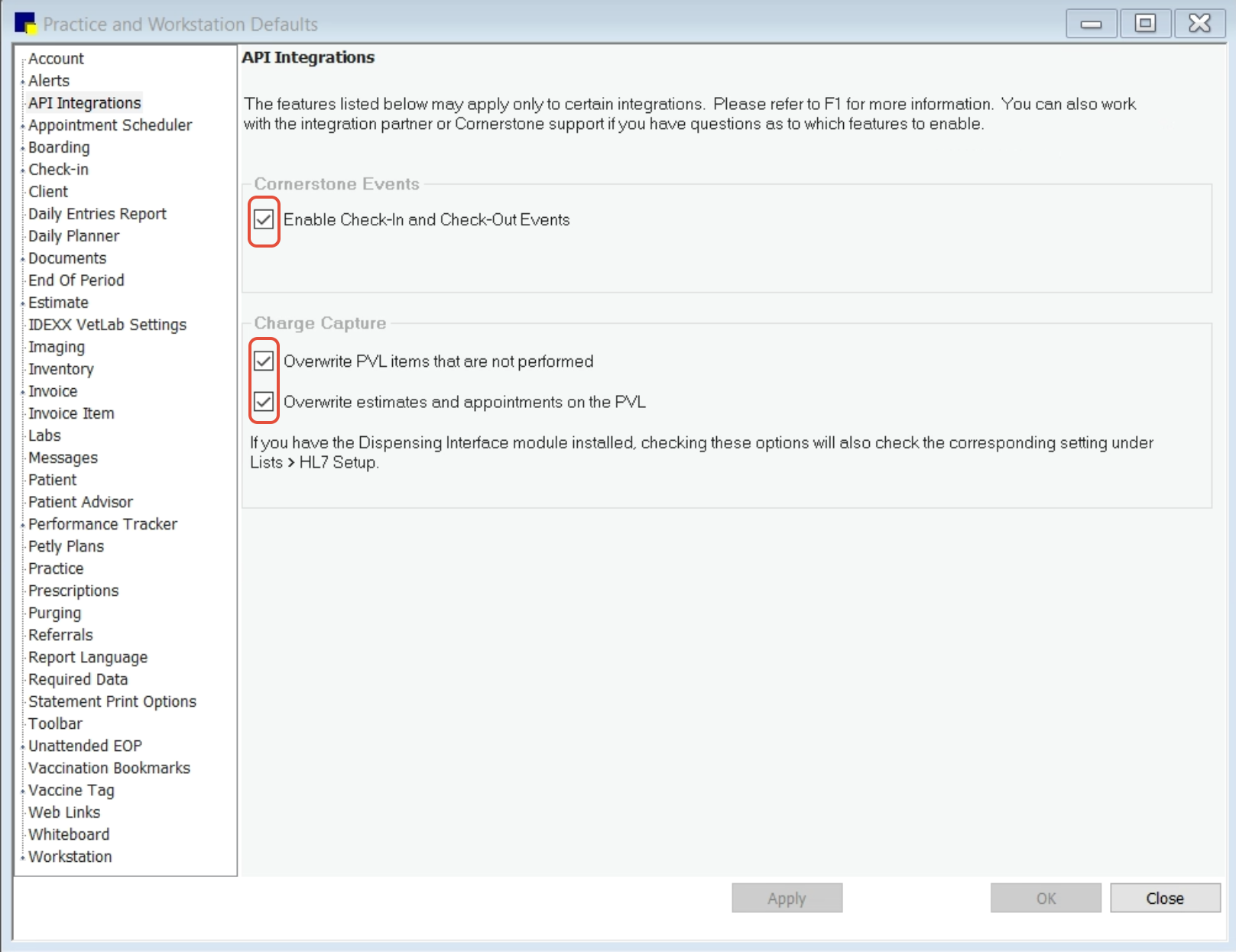The height and width of the screenshot is (952, 1236).
Task: Select Workstation in the tree
Action: click(70, 856)
